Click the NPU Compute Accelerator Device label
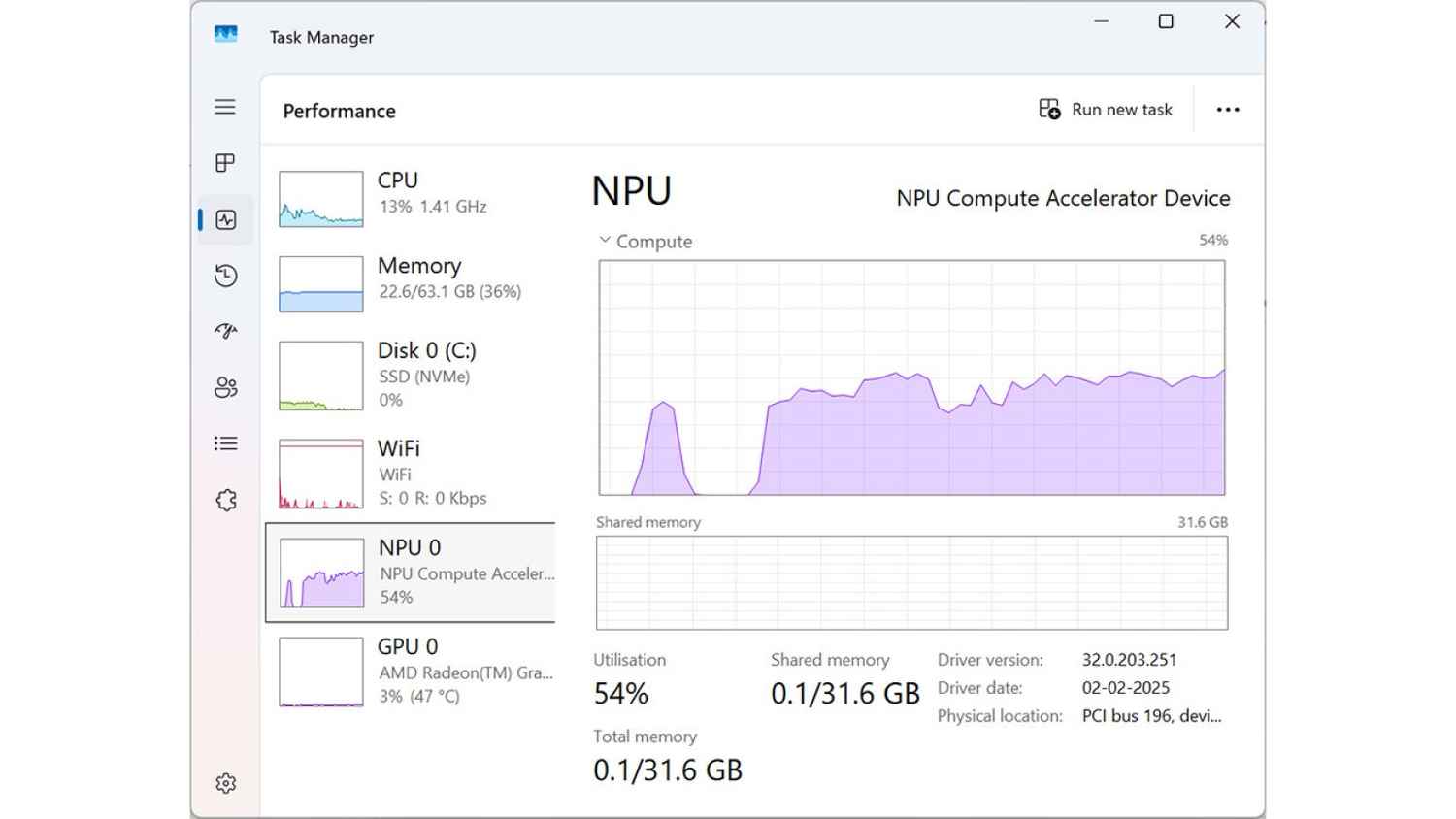 1063,198
